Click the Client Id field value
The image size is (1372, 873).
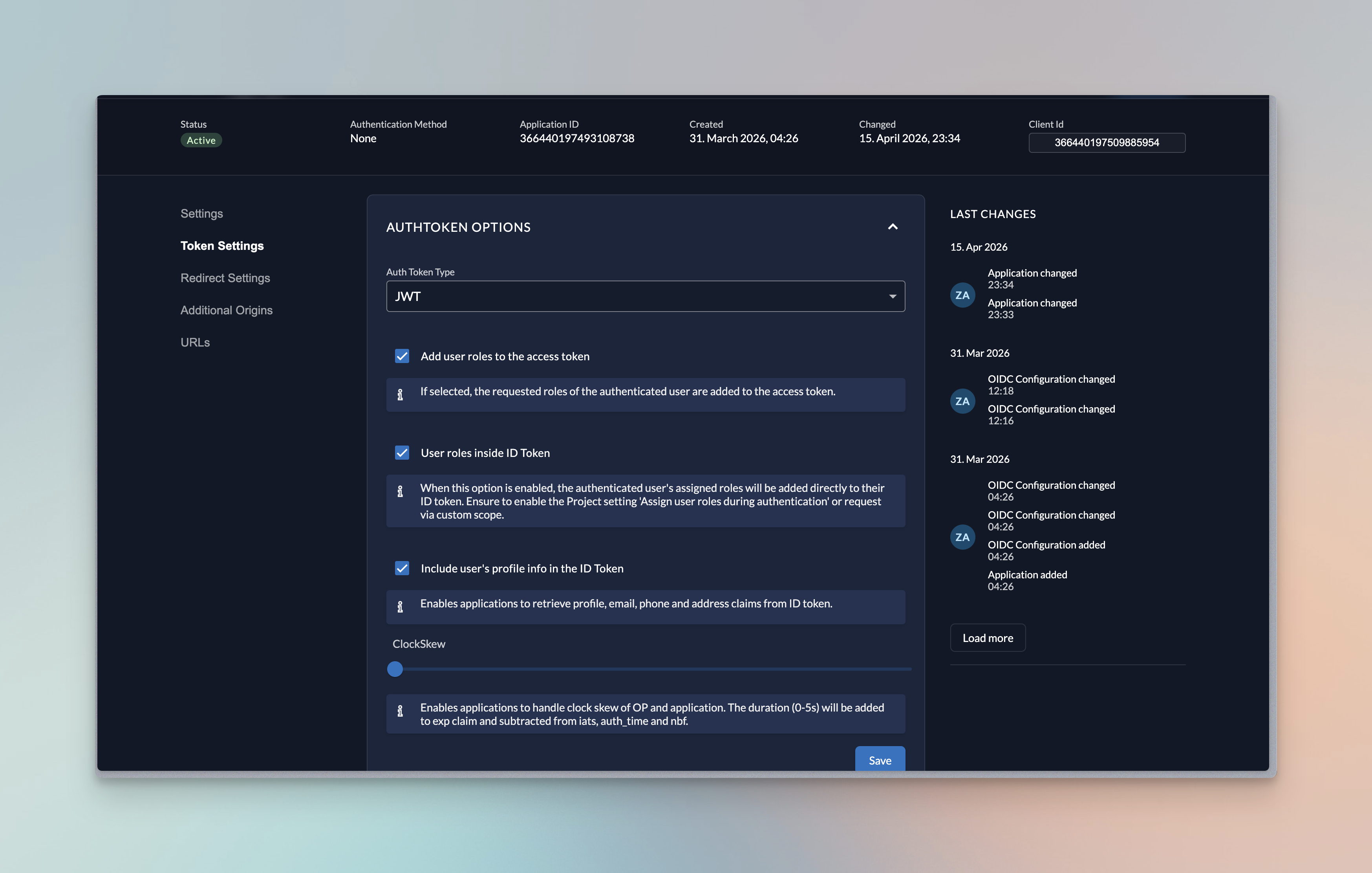pyautogui.click(x=1107, y=143)
